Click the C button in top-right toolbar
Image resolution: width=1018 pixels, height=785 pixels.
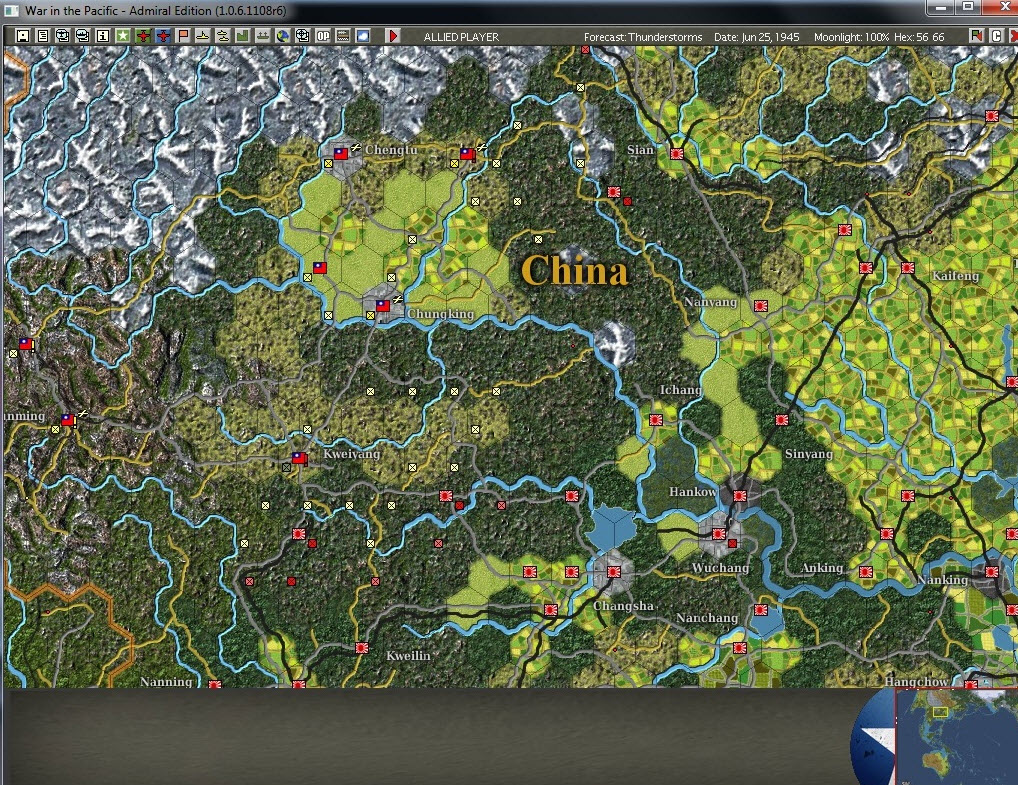[x=997, y=36]
